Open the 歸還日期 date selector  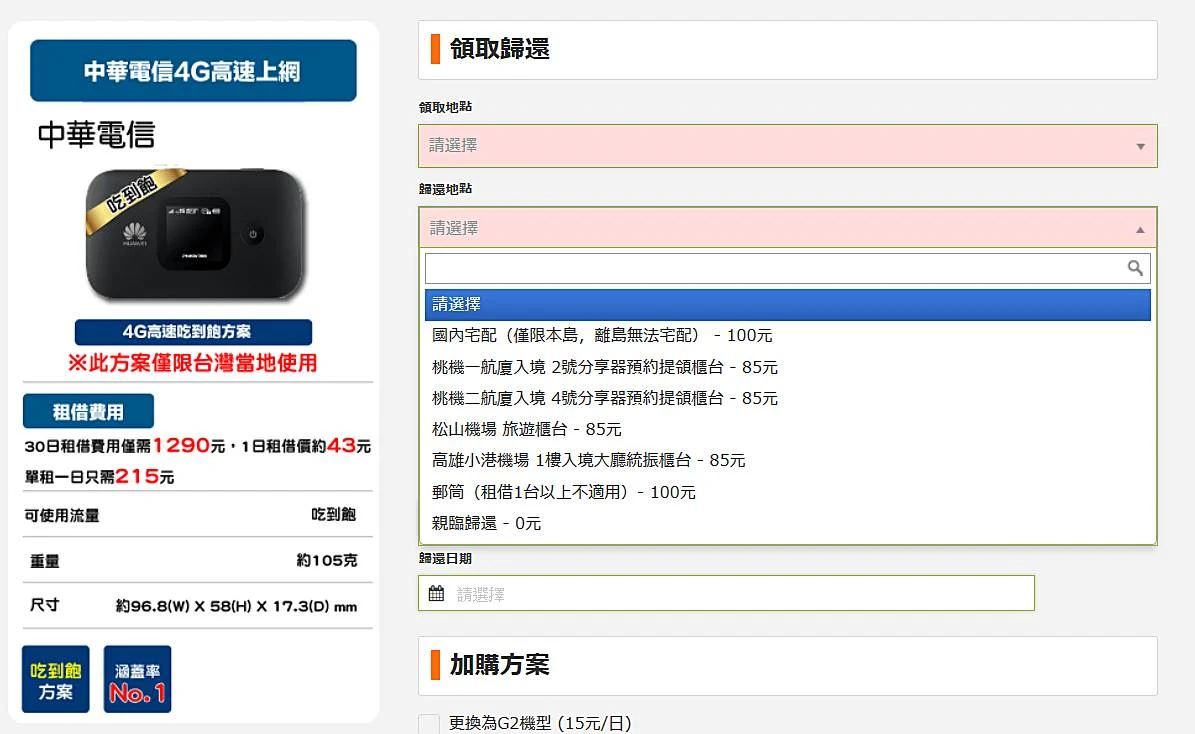725,592
